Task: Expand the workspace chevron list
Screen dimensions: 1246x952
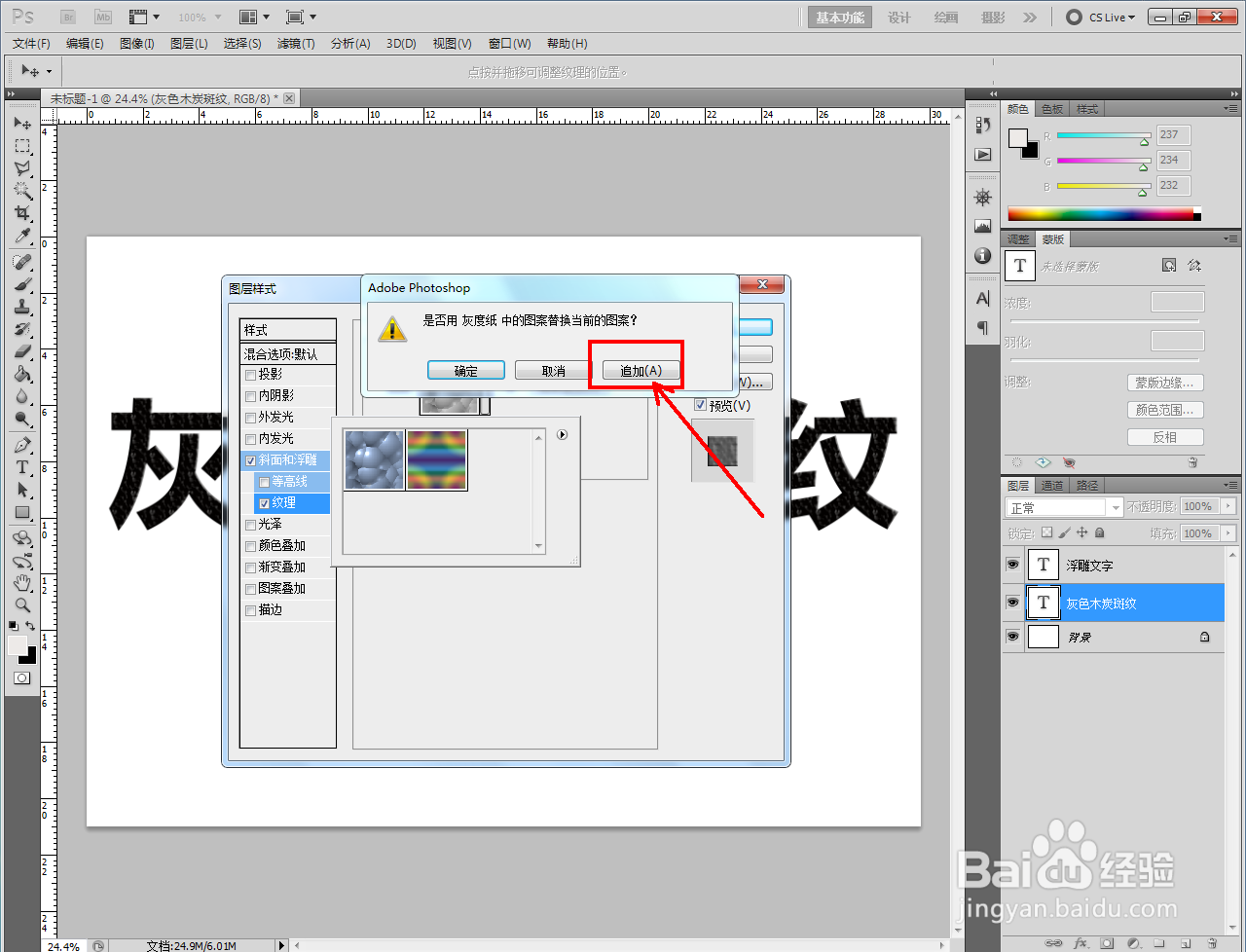Action: [1030, 18]
